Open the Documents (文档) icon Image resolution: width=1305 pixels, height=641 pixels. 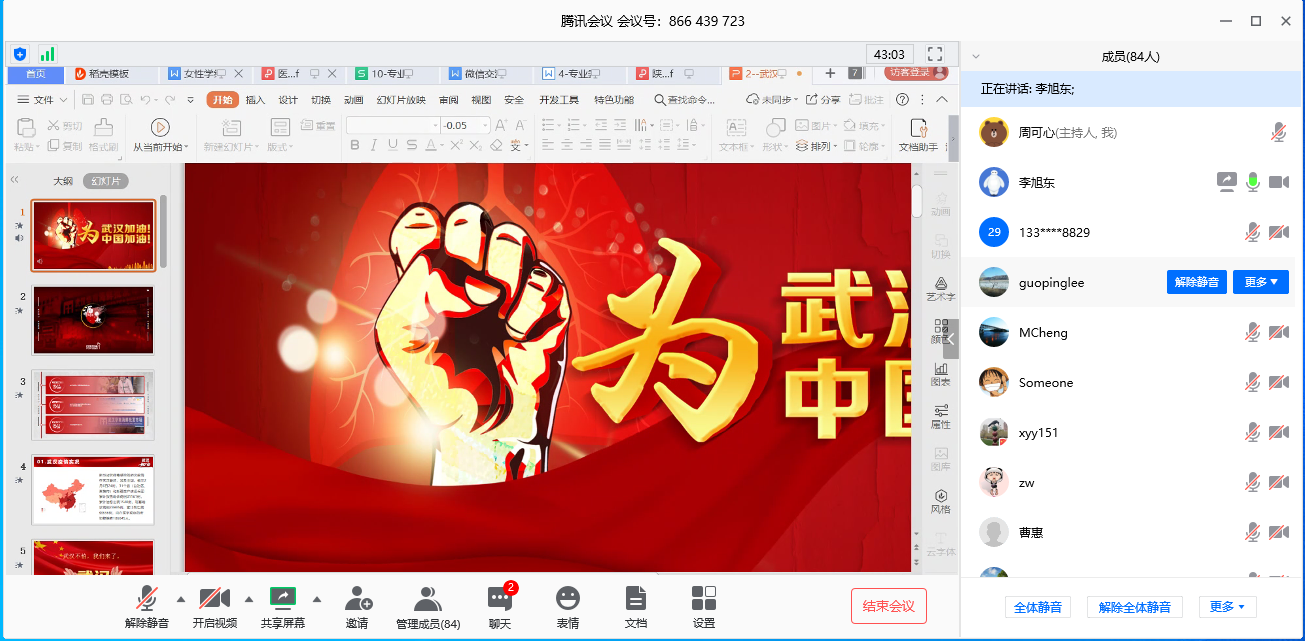coord(635,607)
